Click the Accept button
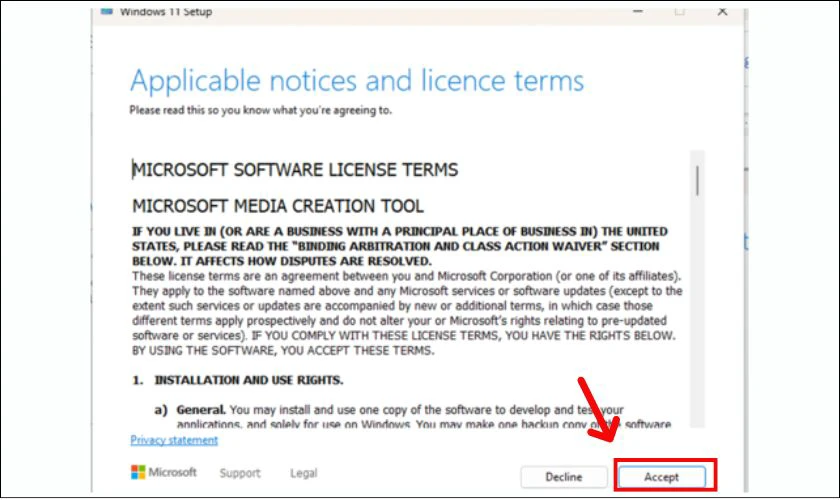This screenshot has width=840, height=500. tap(662, 476)
